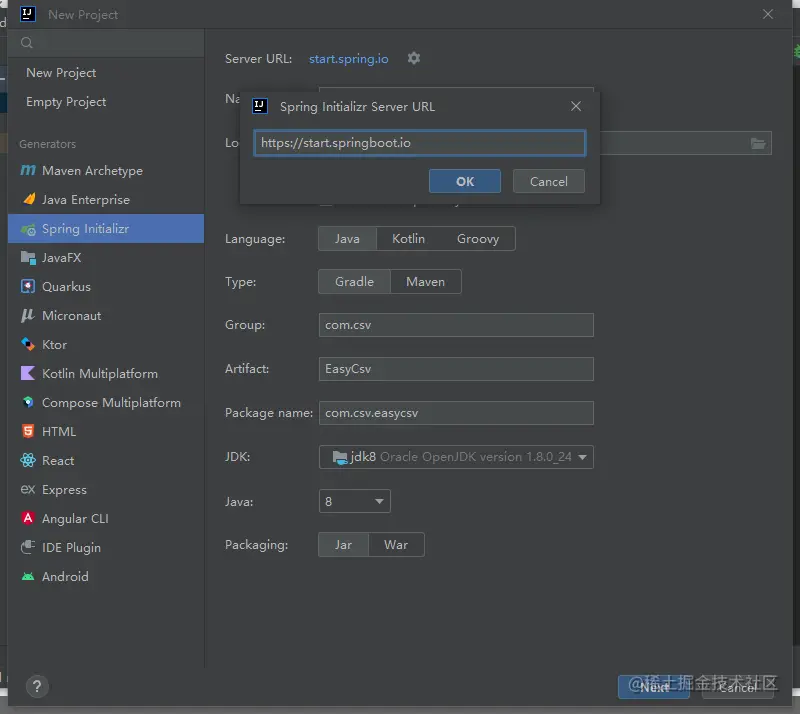
Task: Choose Maven project type
Action: tap(426, 282)
